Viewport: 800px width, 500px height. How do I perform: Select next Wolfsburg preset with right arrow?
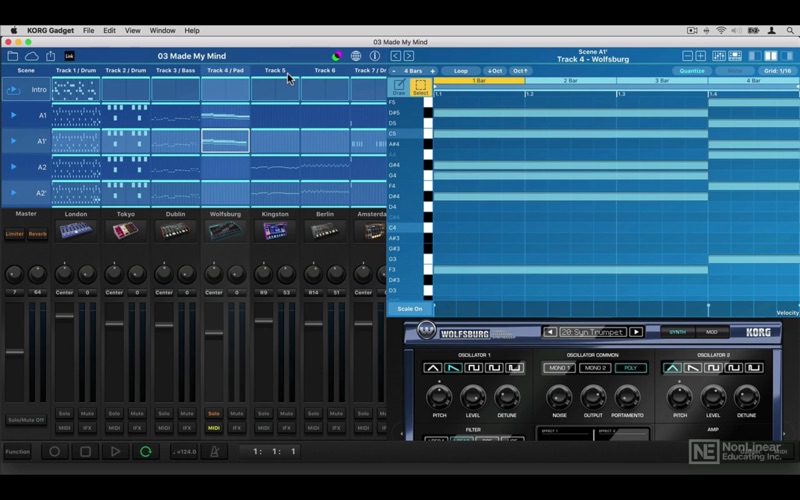(636, 332)
